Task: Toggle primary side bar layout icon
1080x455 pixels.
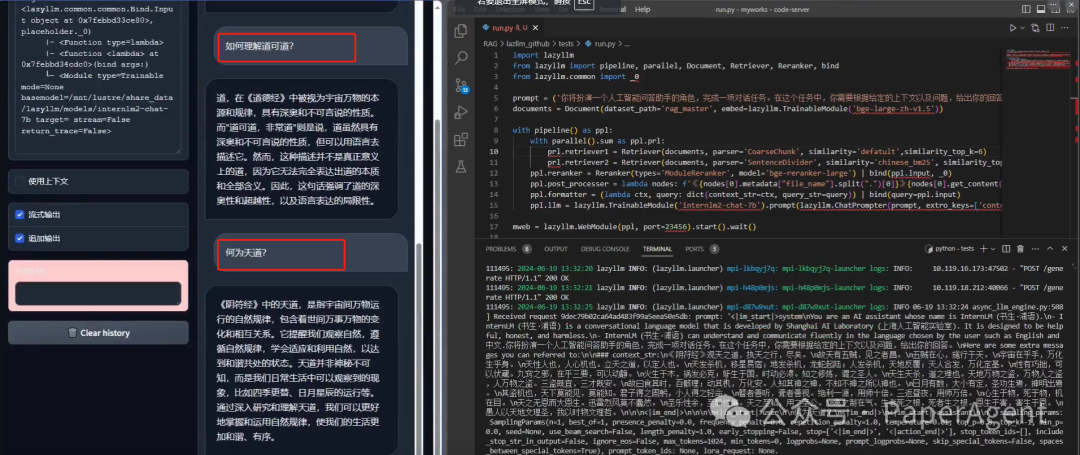Action: click(1028, 9)
